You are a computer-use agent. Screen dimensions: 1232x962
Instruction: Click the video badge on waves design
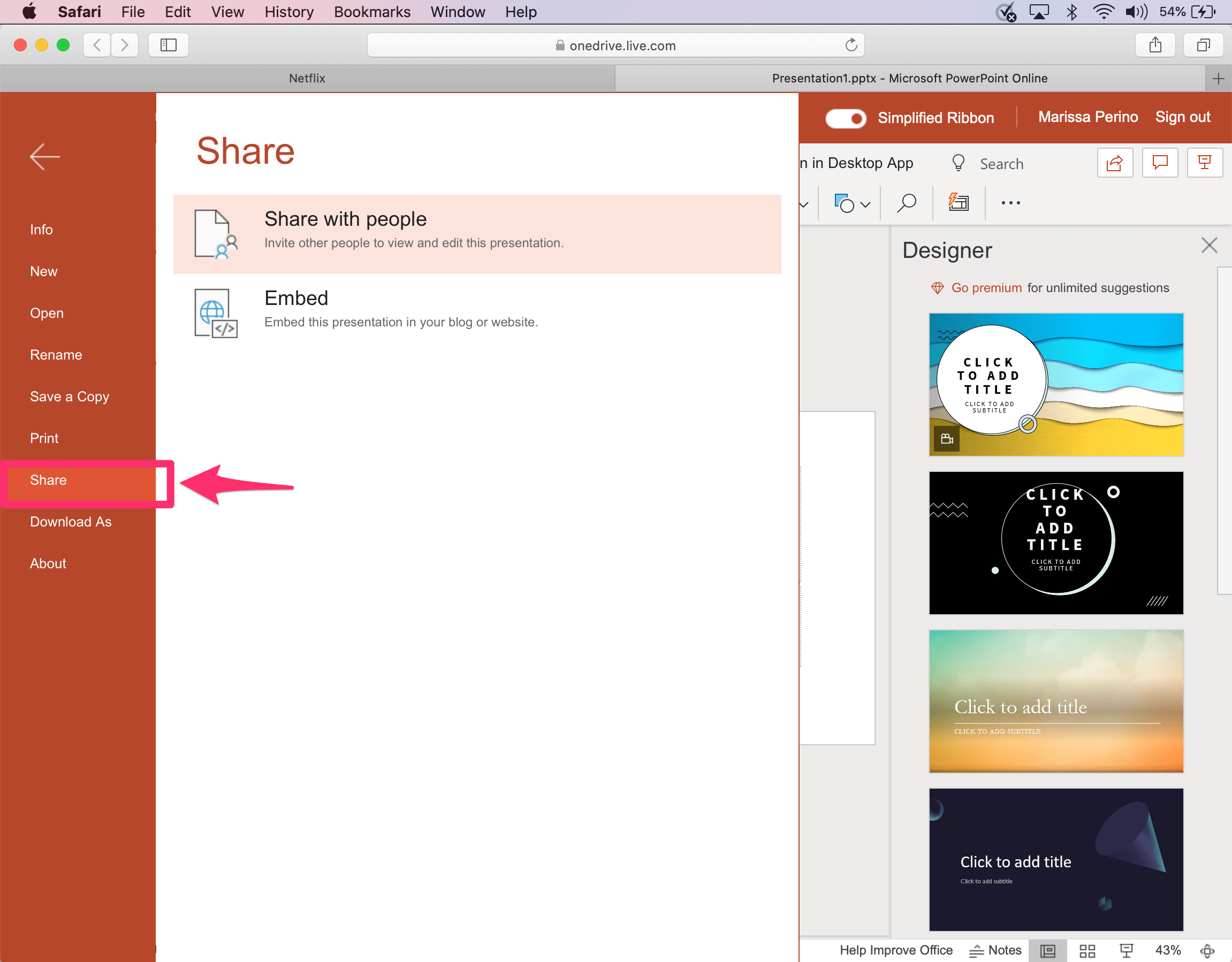click(x=947, y=439)
